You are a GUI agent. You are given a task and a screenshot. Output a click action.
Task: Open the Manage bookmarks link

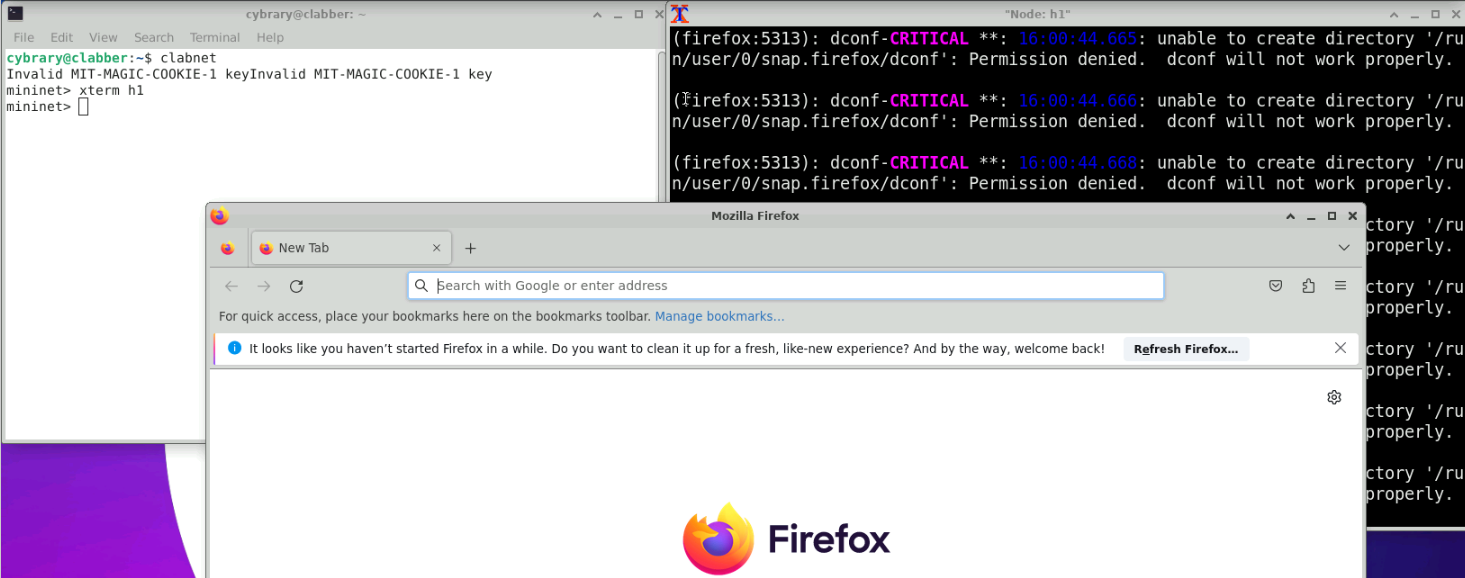719,316
